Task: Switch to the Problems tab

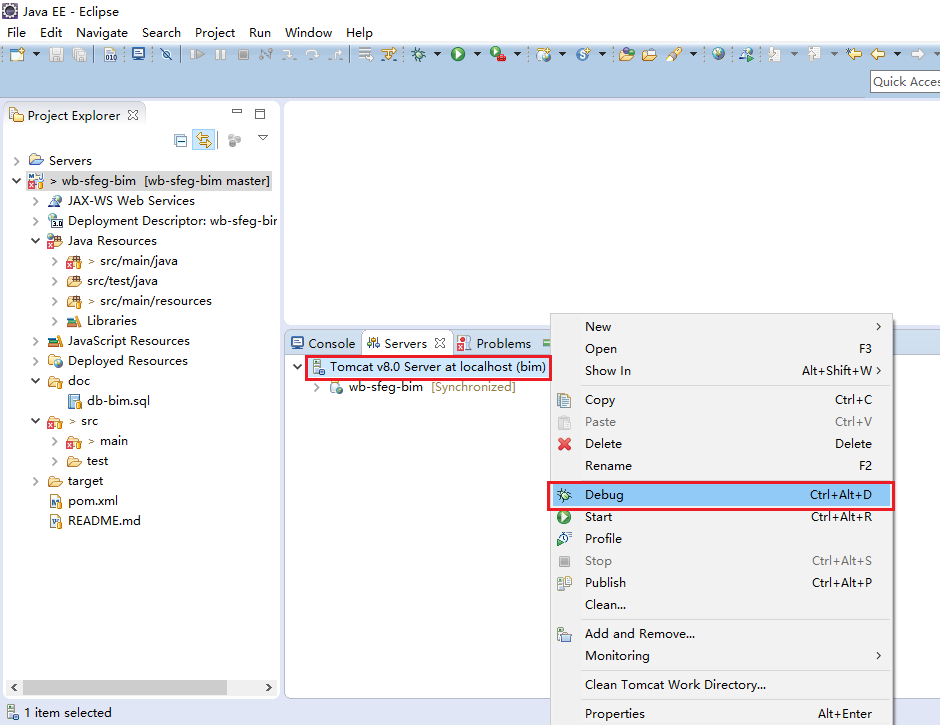Action: [x=495, y=343]
